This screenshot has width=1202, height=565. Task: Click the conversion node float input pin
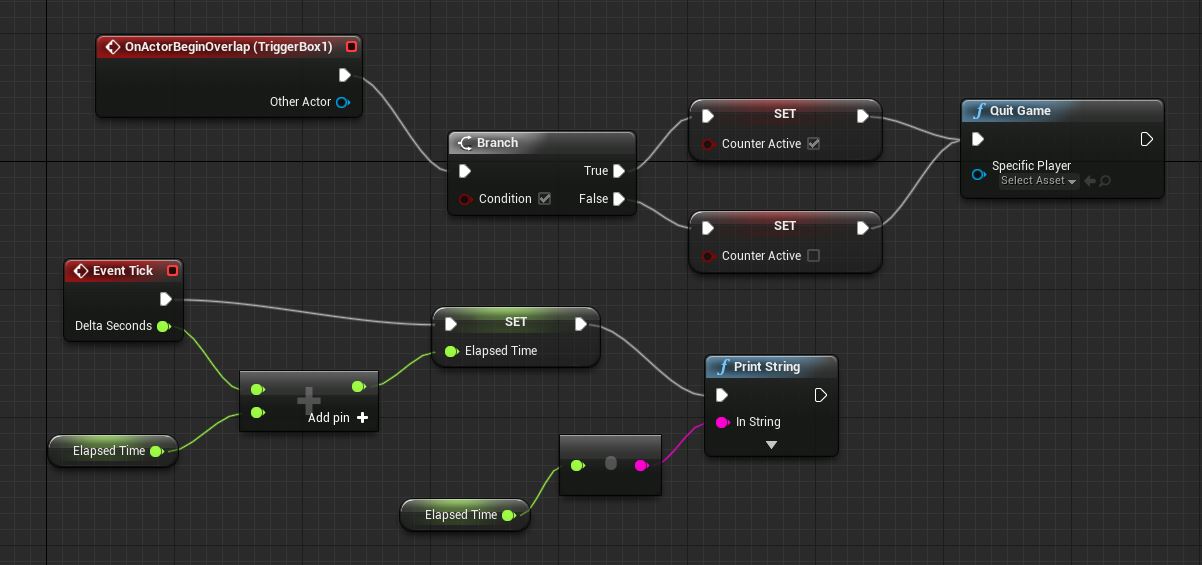click(x=578, y=465)
